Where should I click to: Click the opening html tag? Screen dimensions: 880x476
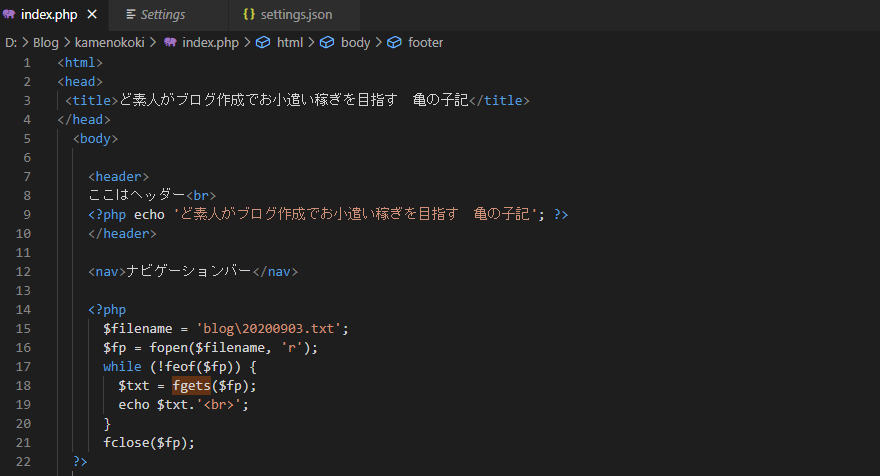pyautogui.click(x=80, y=63)
